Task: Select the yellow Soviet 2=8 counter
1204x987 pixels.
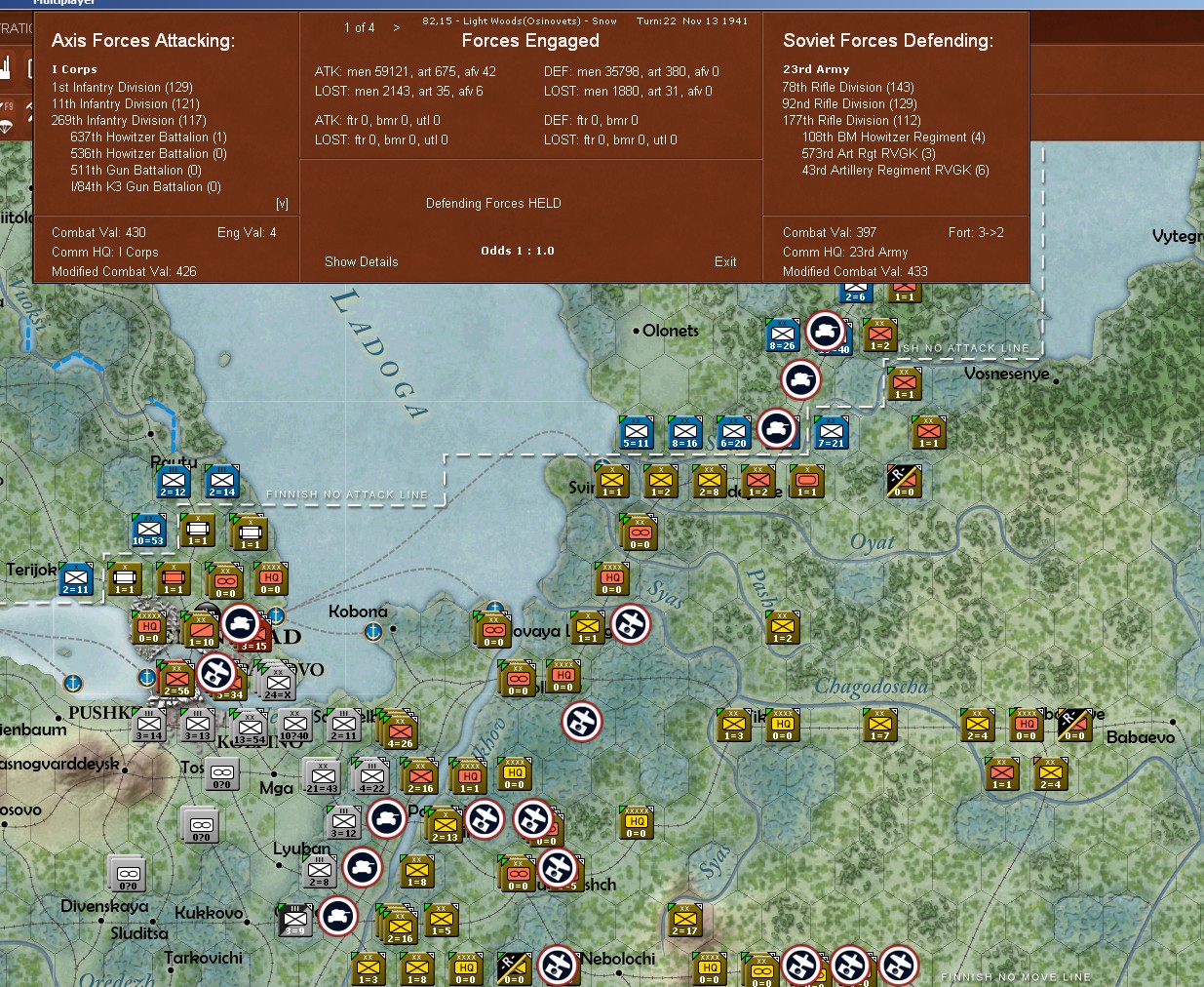Action: 710,482
